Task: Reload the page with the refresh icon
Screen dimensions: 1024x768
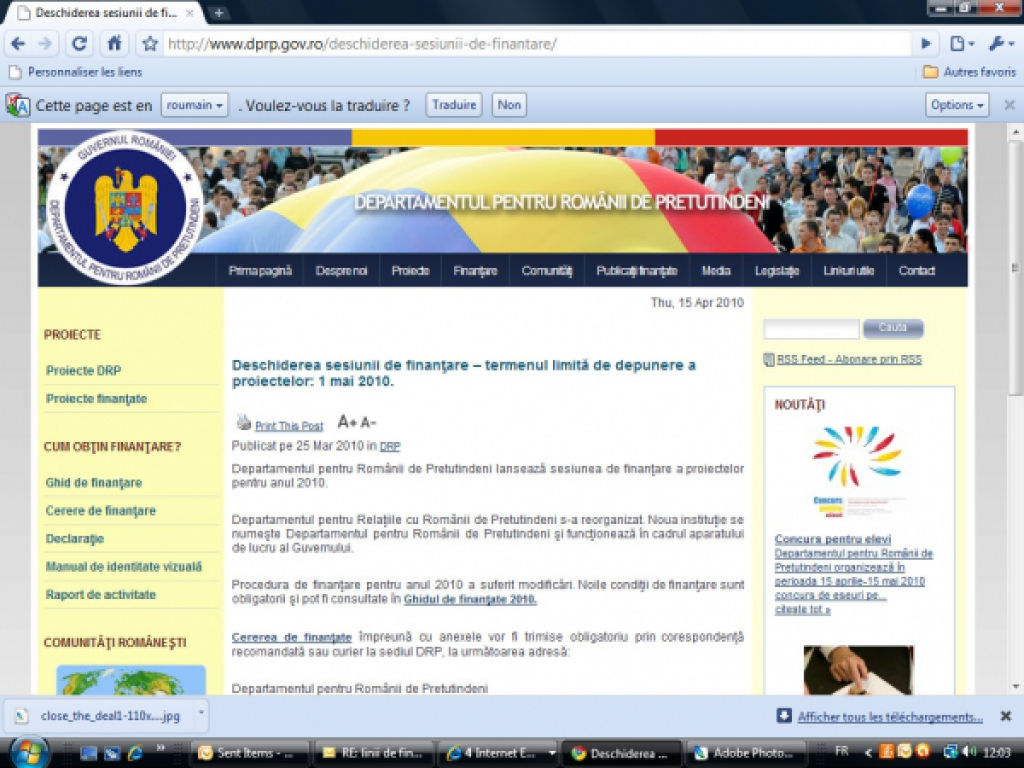Action: pos(80,44)
